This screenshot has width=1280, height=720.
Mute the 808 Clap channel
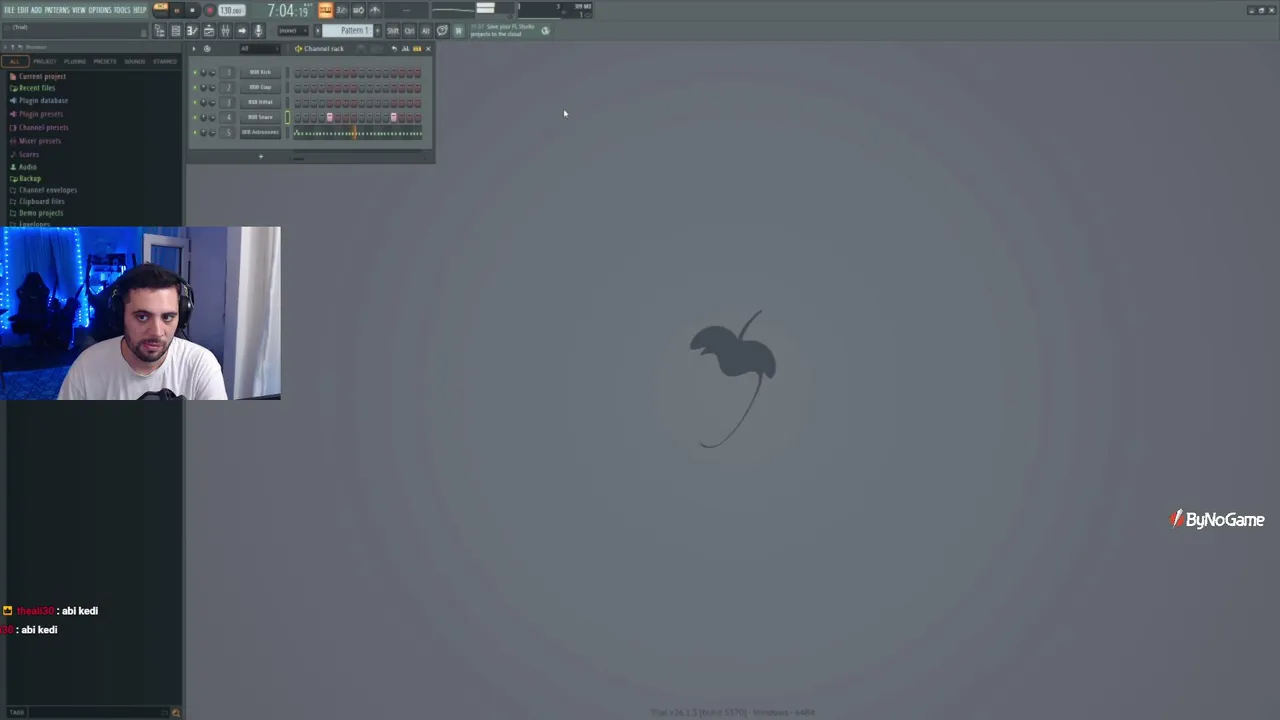tap(195, 87)
